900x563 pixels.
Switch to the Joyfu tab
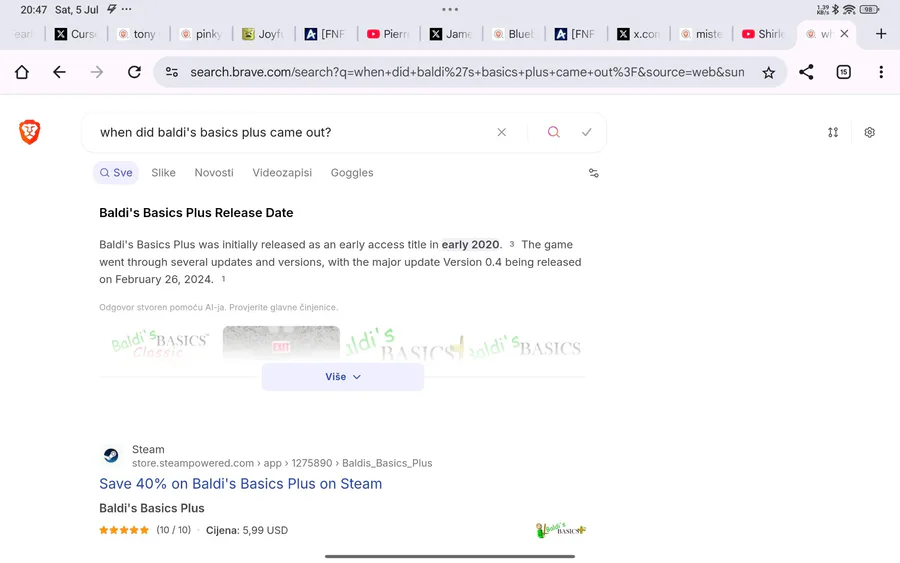coord(263,34)
